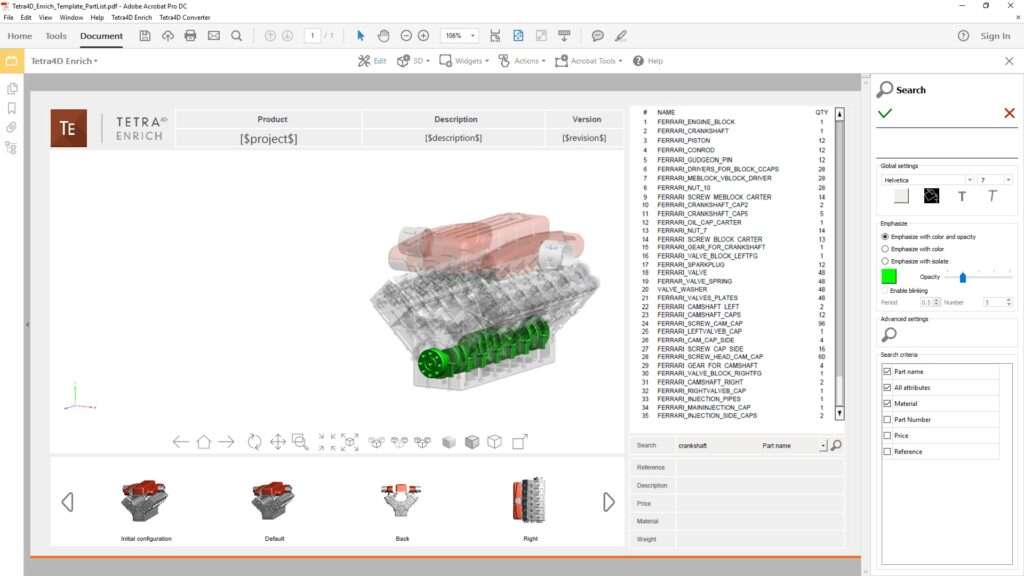This screenshot has height=576, width=1024.
Task: Open model tree sidebar icon
Action: pos(12,148)
